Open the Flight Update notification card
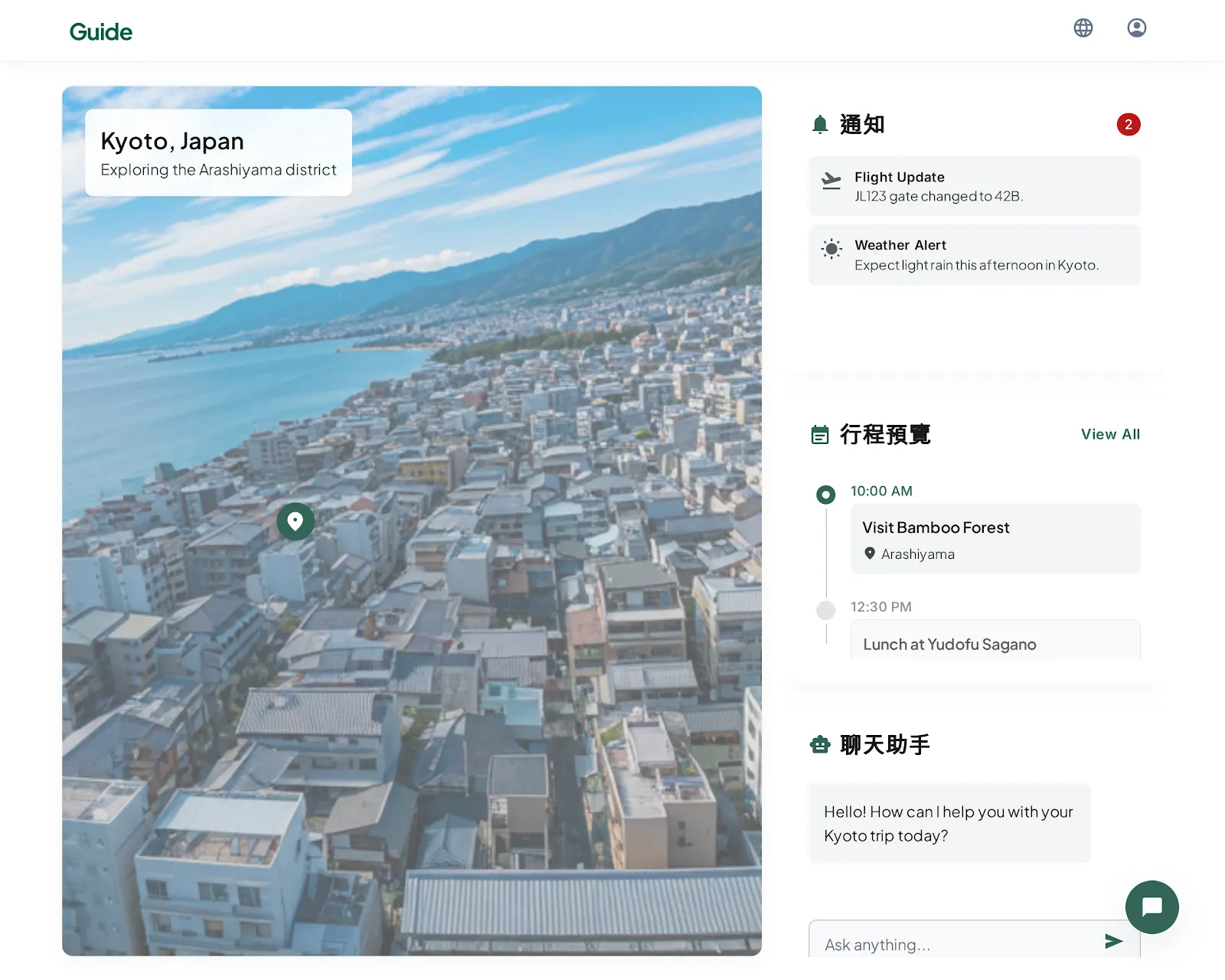The height and width of the screenshot is (980, 1225). coord(975,186)
